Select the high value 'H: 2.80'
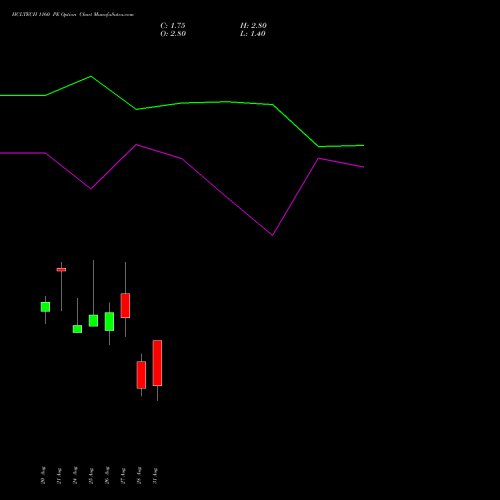 click(253, 26)
